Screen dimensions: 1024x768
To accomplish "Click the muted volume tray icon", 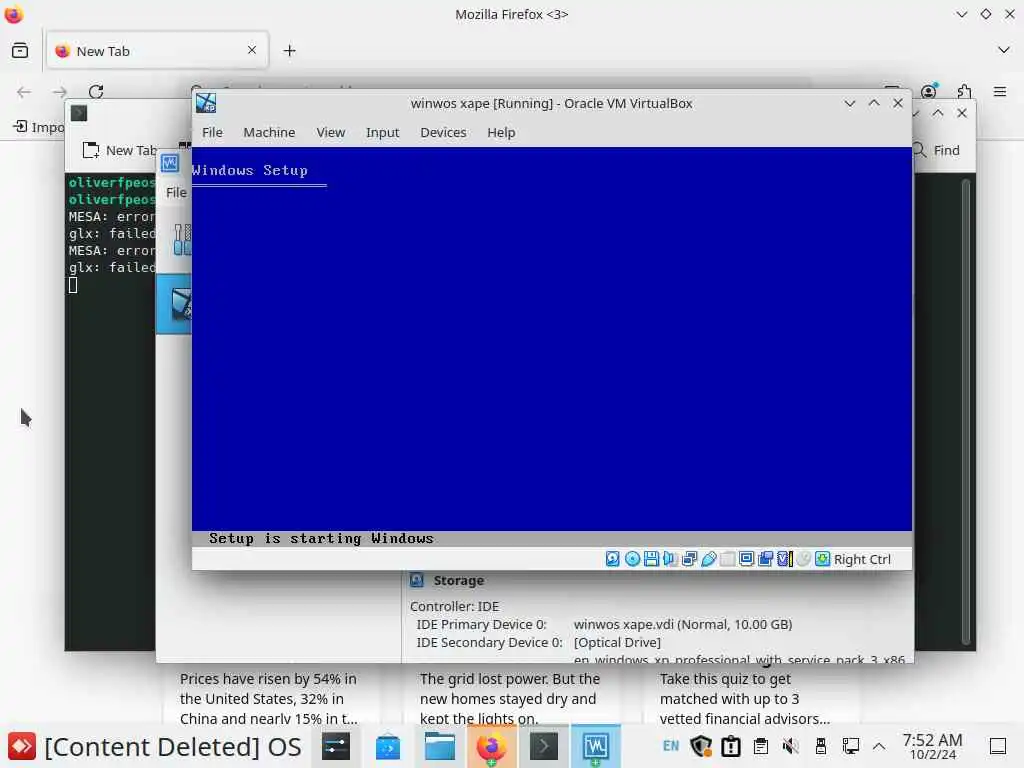I will [791, 746].
